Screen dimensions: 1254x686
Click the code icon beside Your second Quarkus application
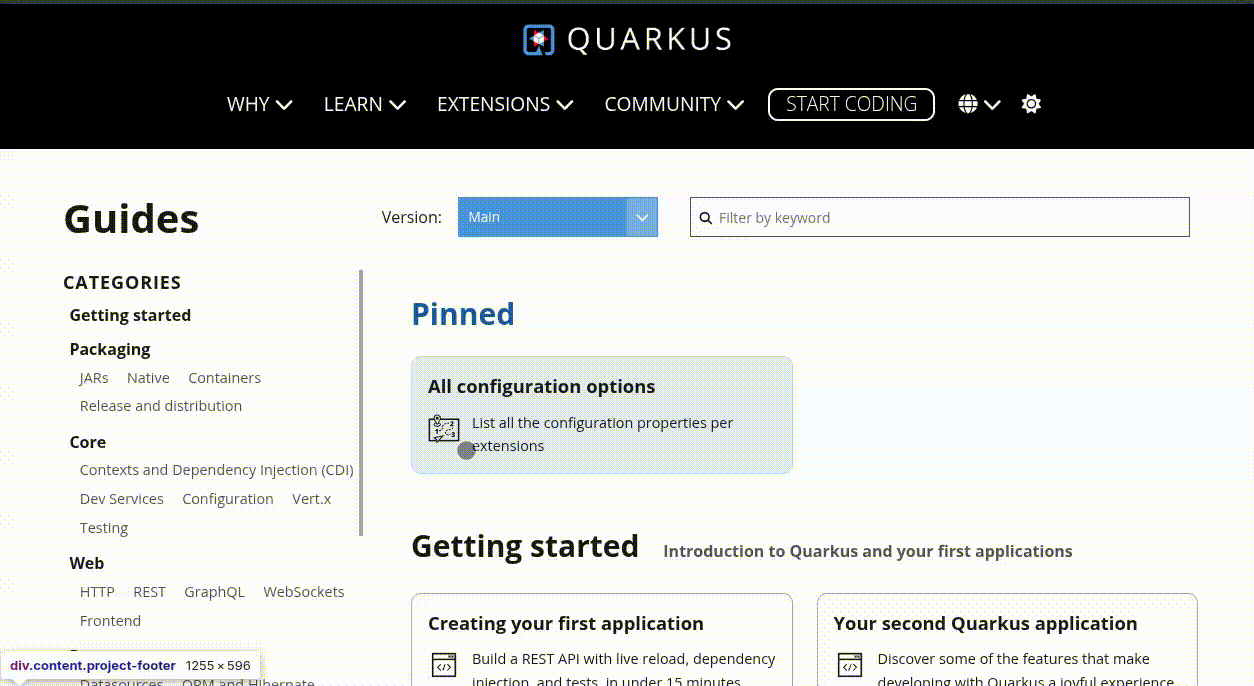click(850, 665)
